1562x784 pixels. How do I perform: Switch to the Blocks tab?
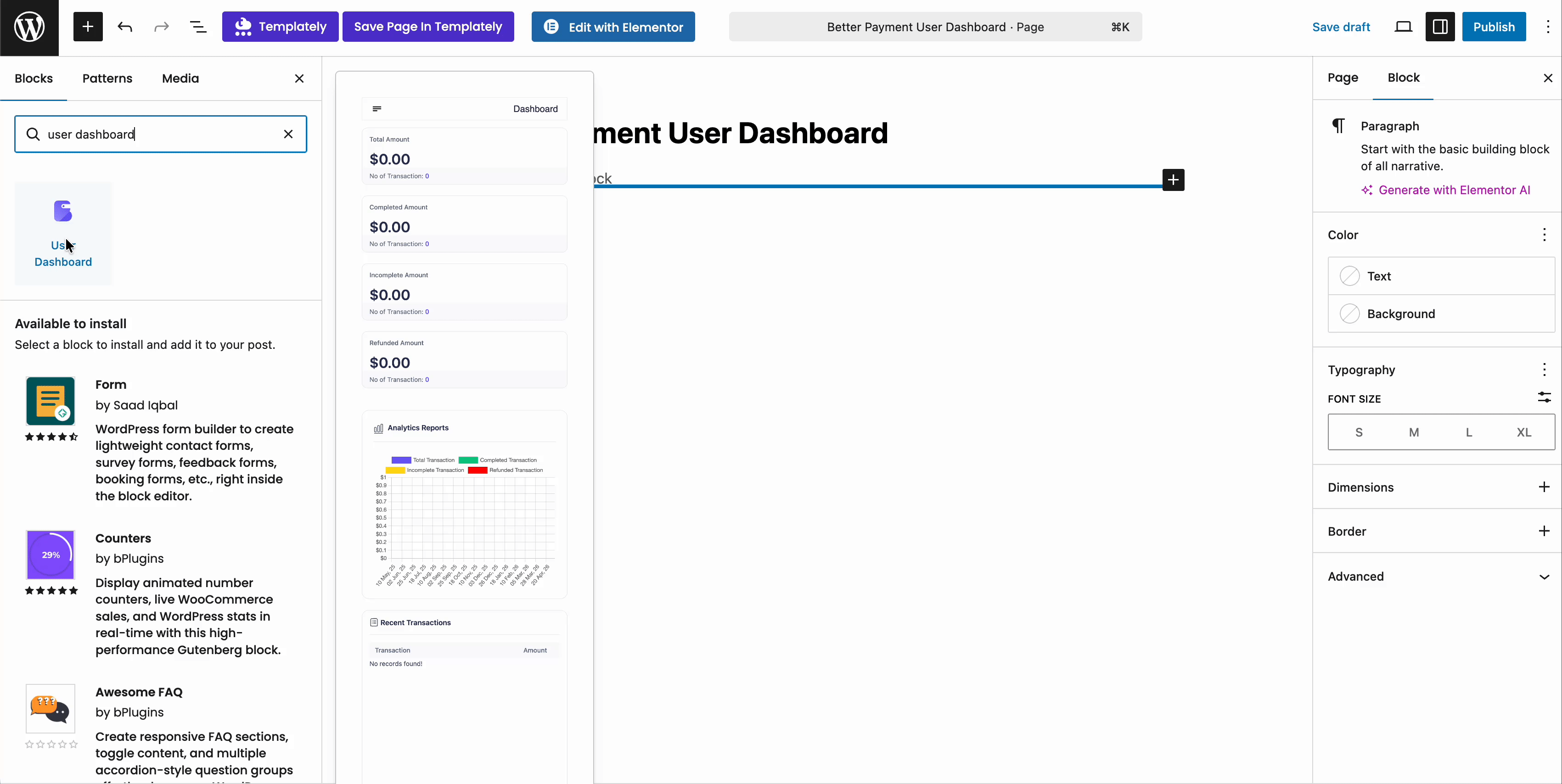point(34,78)
